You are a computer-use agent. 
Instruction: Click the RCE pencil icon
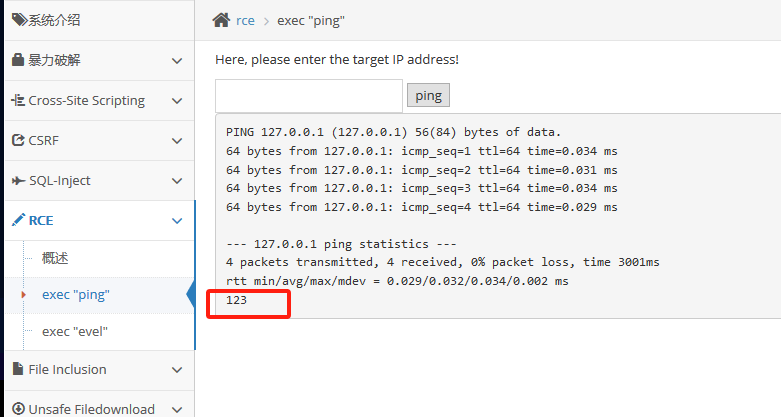coord(18,220)
